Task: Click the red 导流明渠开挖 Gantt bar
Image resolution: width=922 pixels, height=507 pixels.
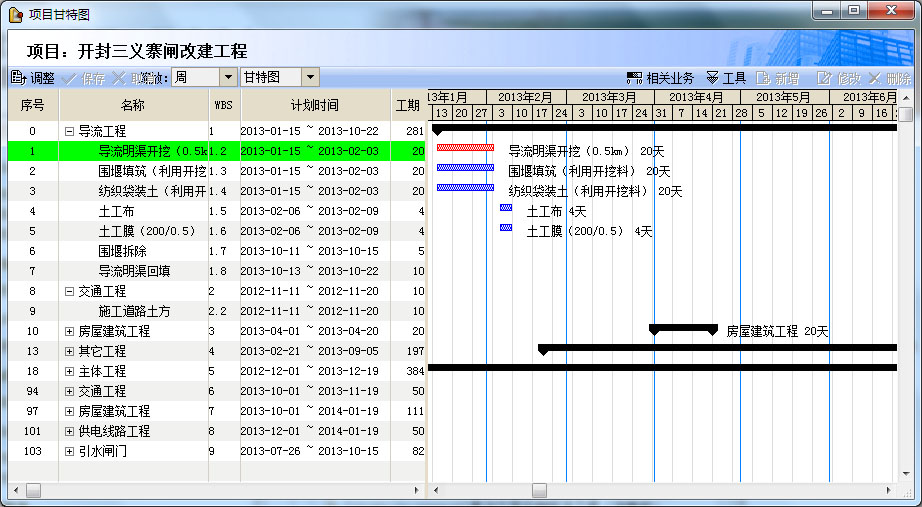Action: click(x=465, y=148)
